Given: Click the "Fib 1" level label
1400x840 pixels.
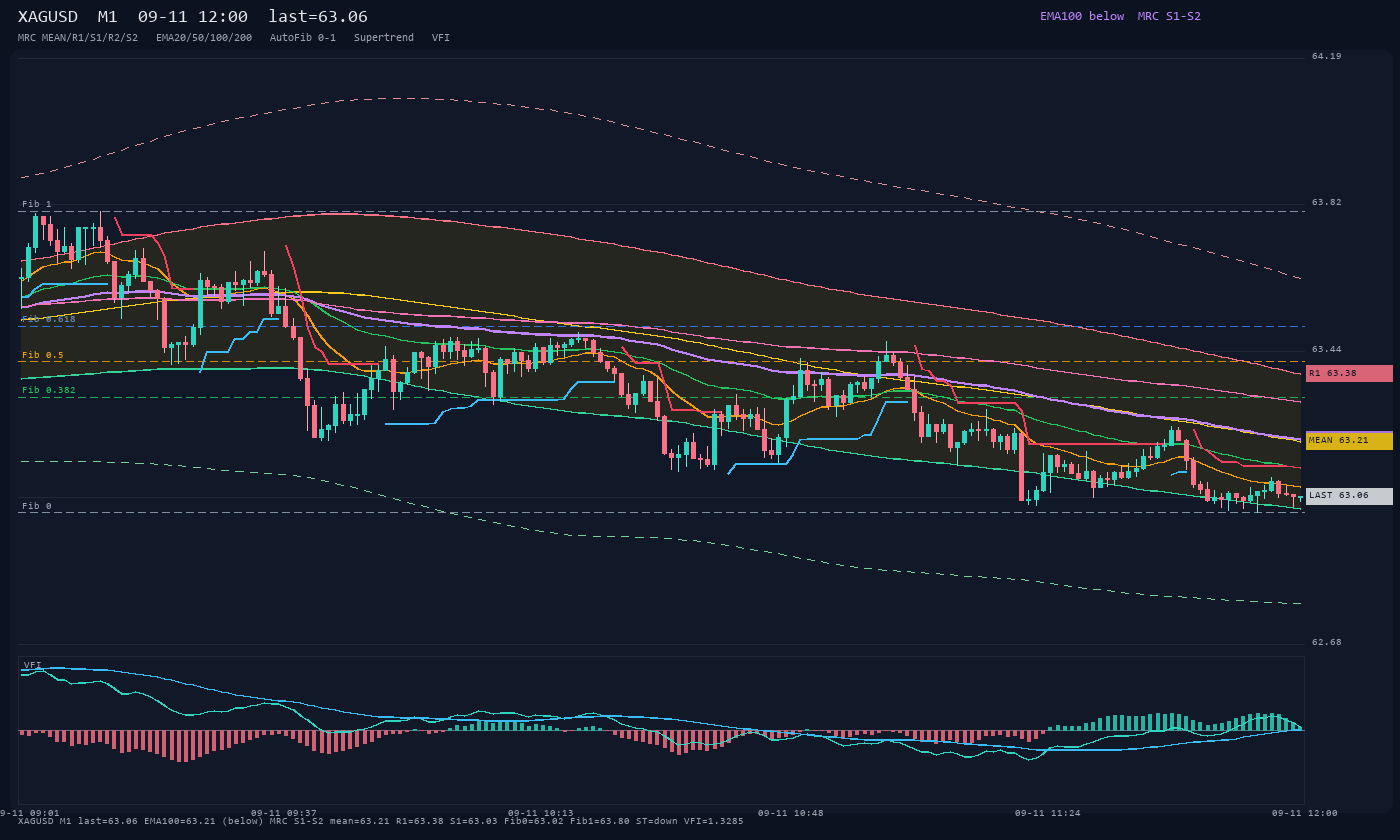Looking at the screenshot, I should 37,204.
